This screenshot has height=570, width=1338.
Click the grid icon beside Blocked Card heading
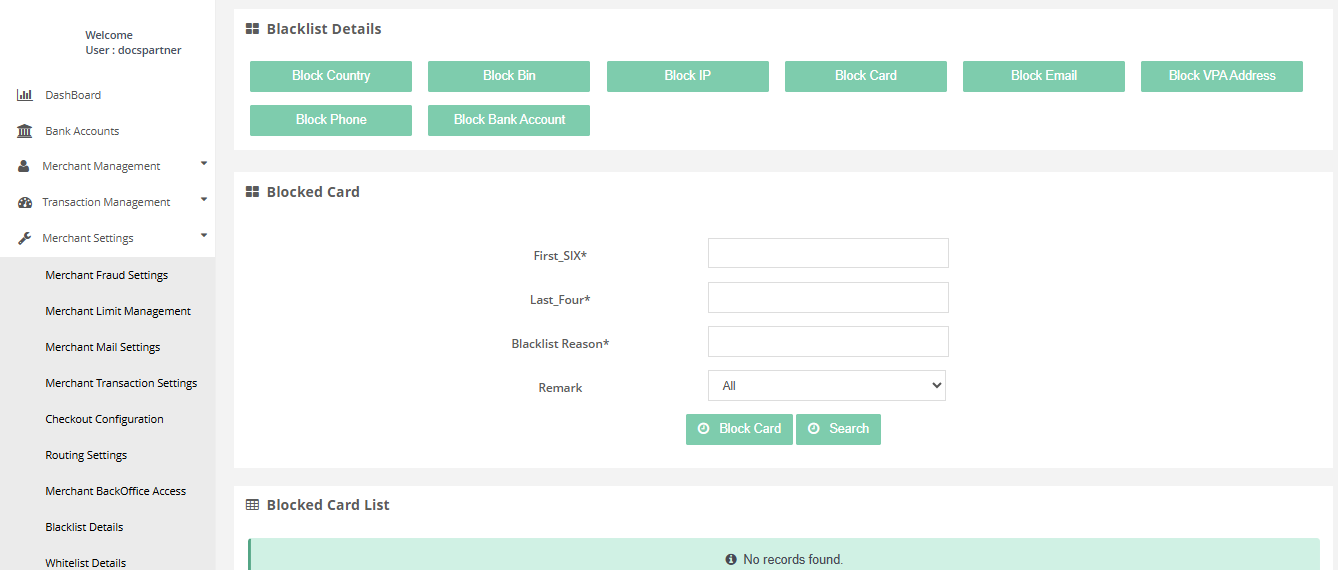pyautogui.click(x=253, y=192)
